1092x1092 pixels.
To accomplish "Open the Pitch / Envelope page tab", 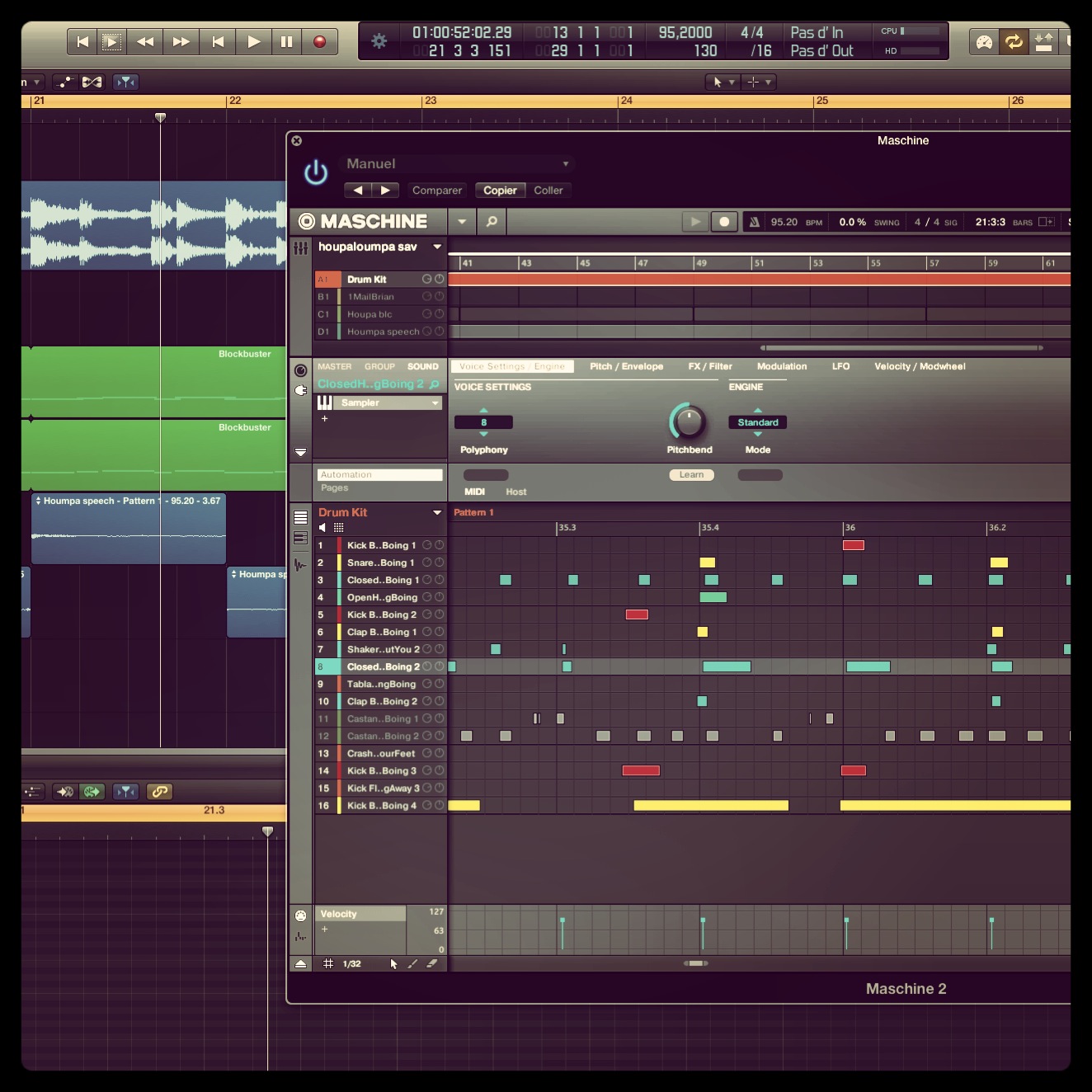I will coord(626,367).
